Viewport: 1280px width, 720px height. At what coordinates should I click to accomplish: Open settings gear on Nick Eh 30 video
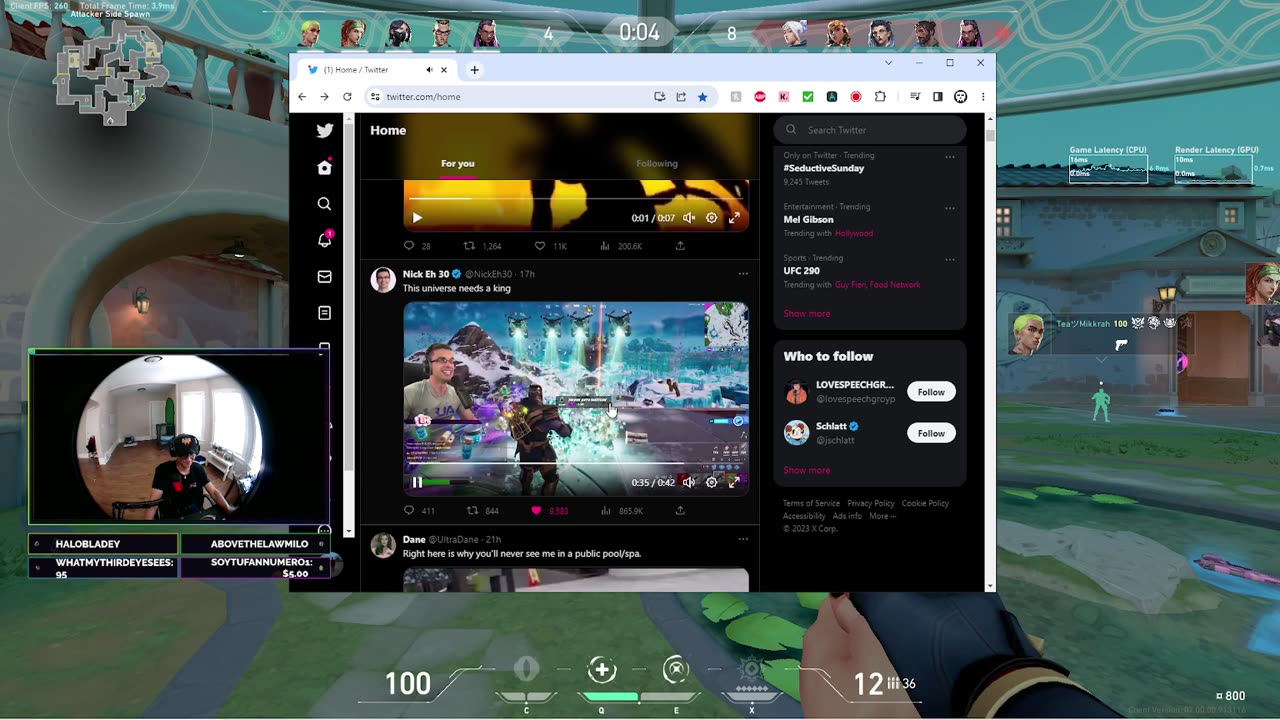(711, 482)
